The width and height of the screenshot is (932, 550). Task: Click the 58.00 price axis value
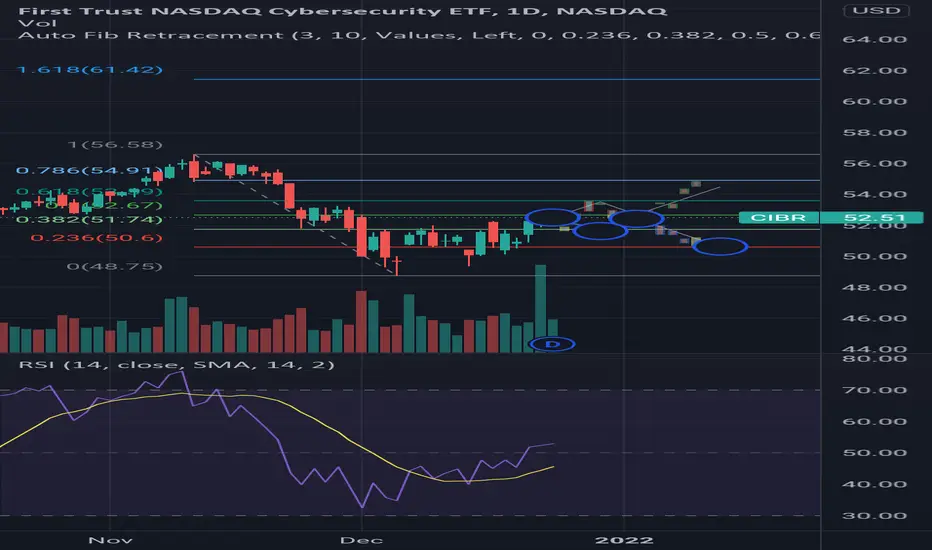[x=874, y=132]
